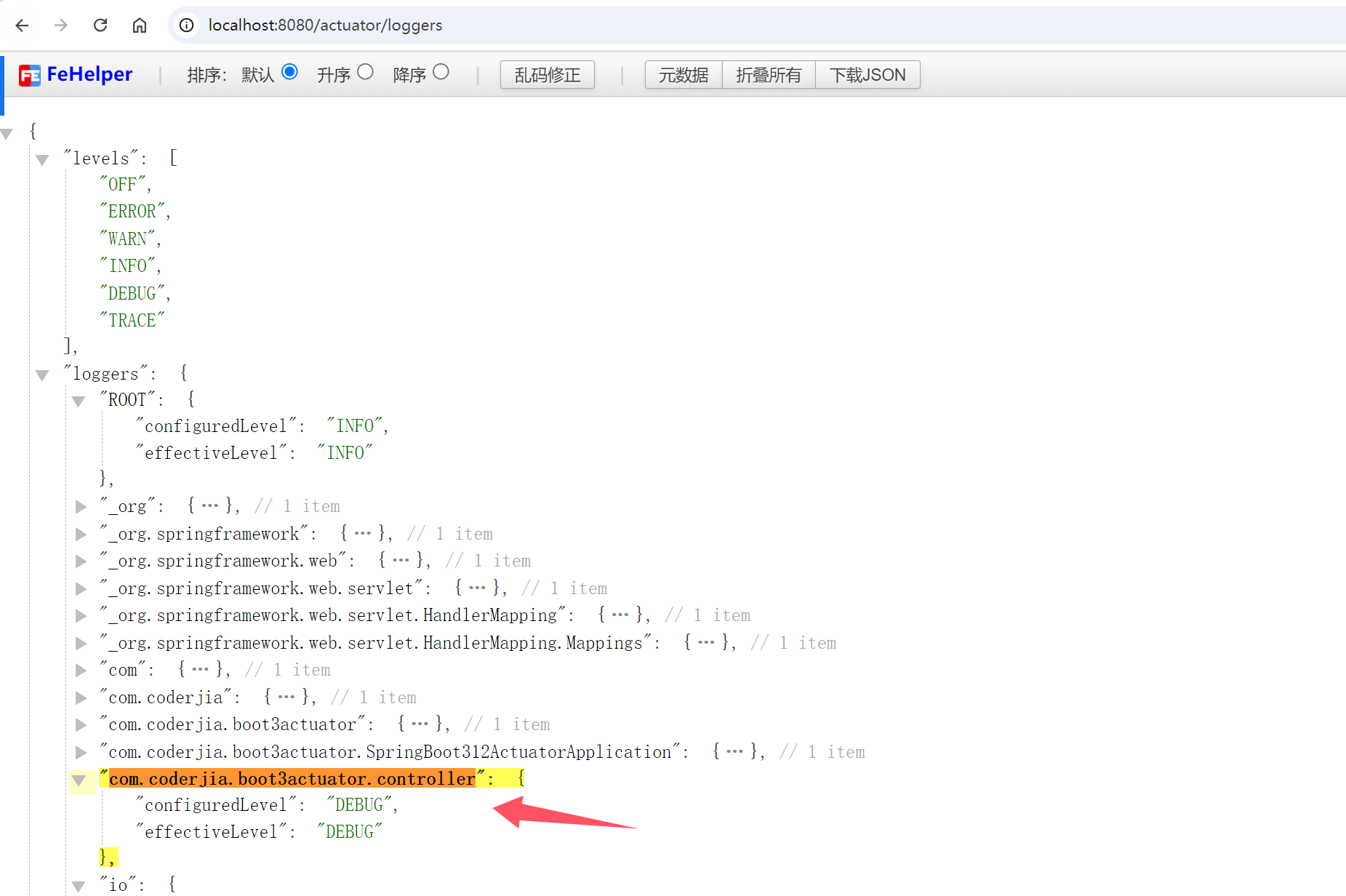
Task: Go back with browser back arrow
Action: point(22,25)
